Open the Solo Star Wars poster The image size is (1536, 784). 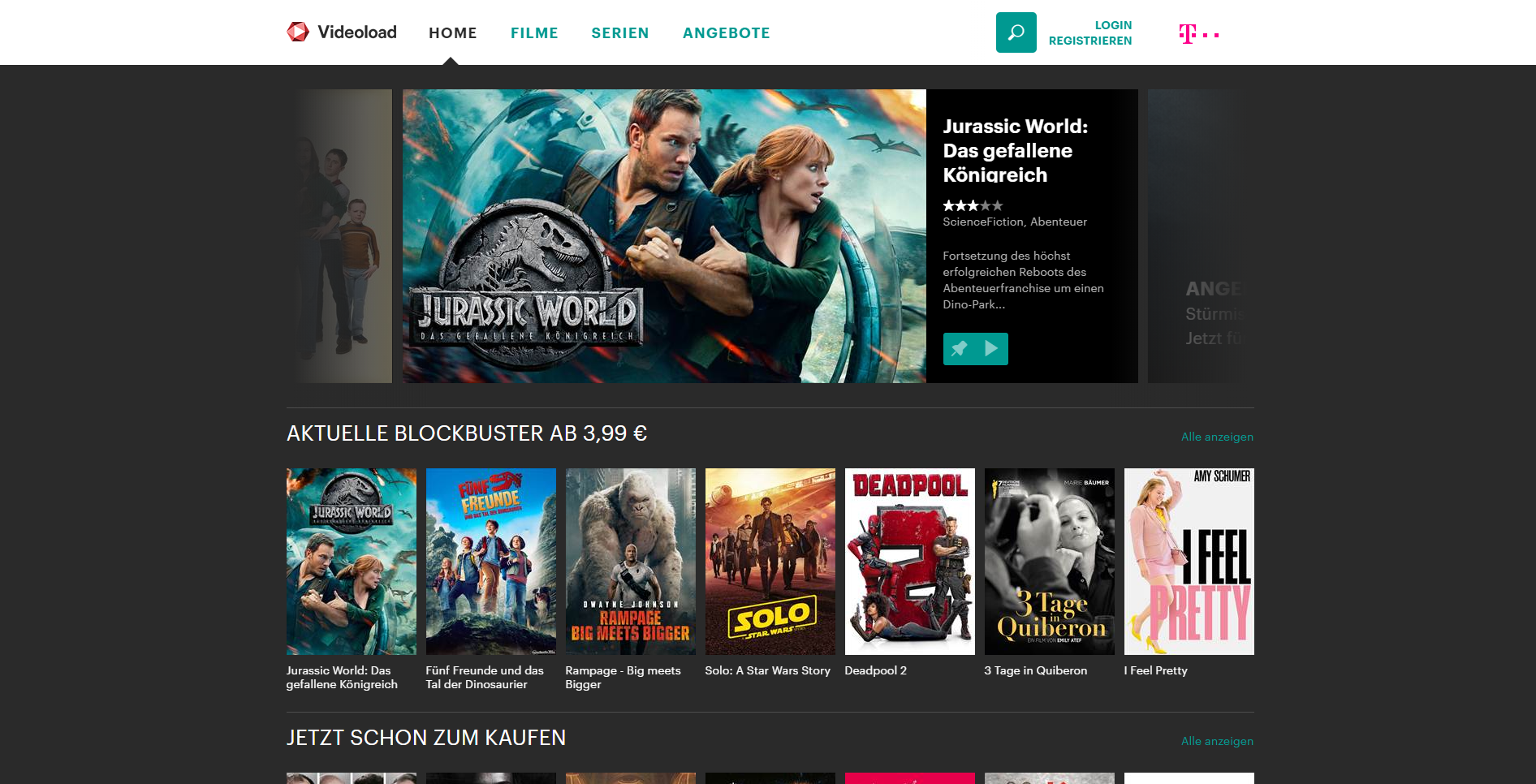pos(770,562)
